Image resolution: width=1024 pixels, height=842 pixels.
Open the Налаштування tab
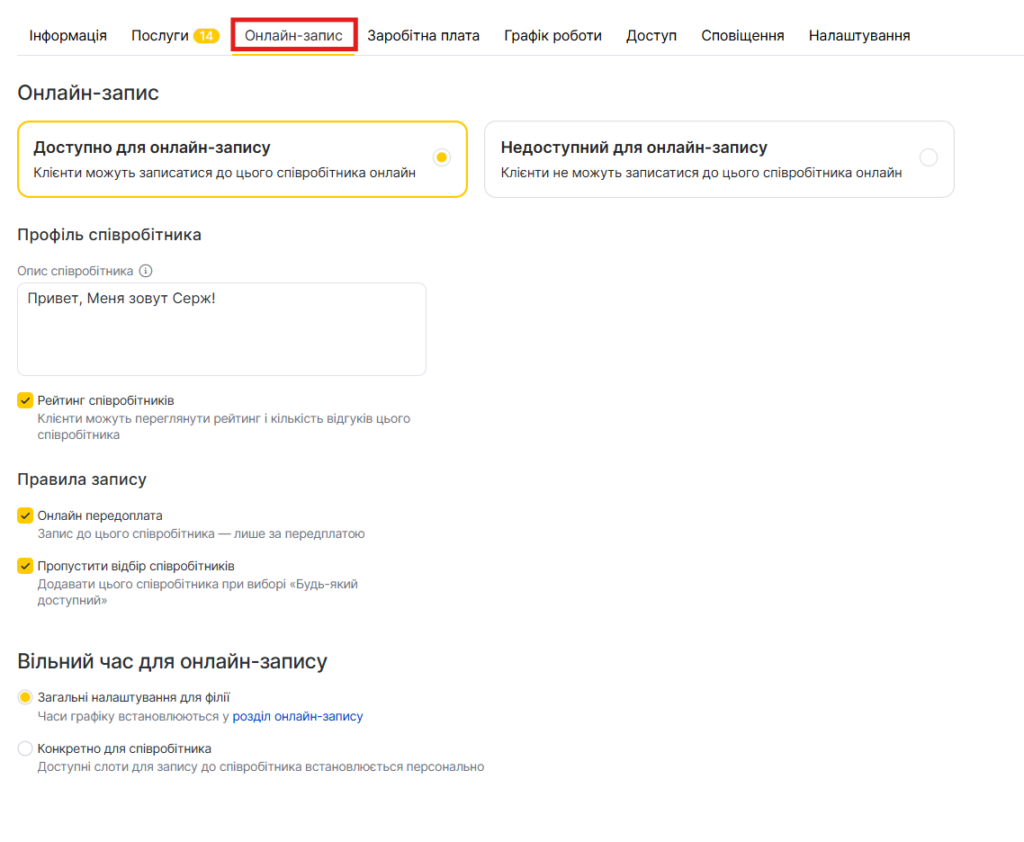pos(859,36)
